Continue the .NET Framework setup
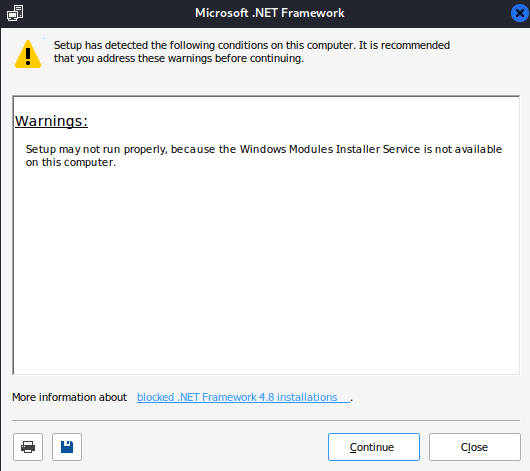Viewport: 530px width, 471px height. coord(374,447)
